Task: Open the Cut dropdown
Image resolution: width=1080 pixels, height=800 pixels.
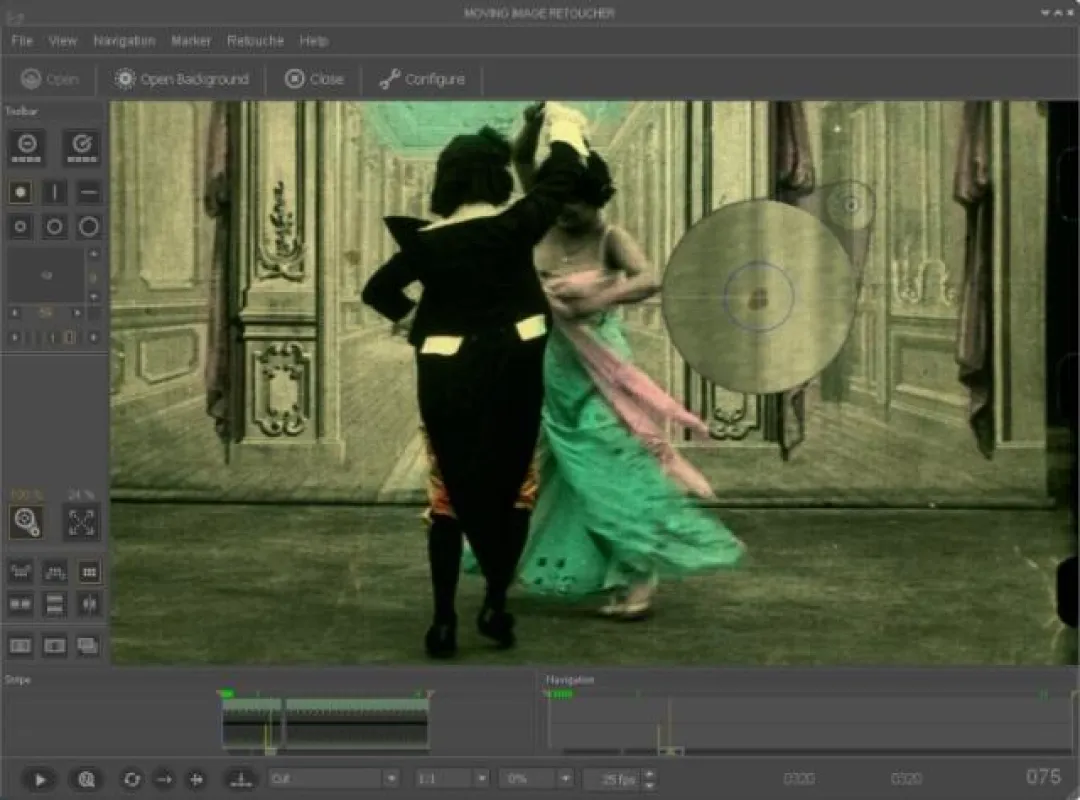Action: (x=334, y=779)
